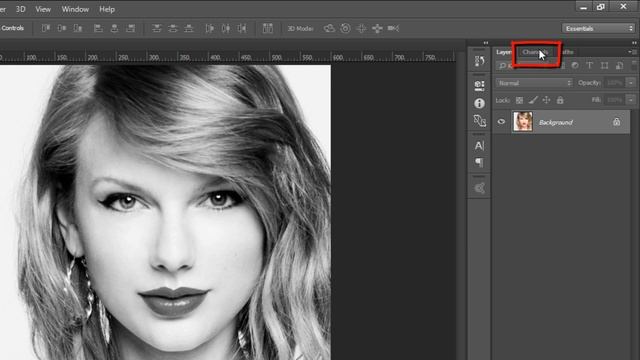Open the Layers panel flyout menu
Image resolution: width=640 pixels, height=360 pixels.
[632, 52]
